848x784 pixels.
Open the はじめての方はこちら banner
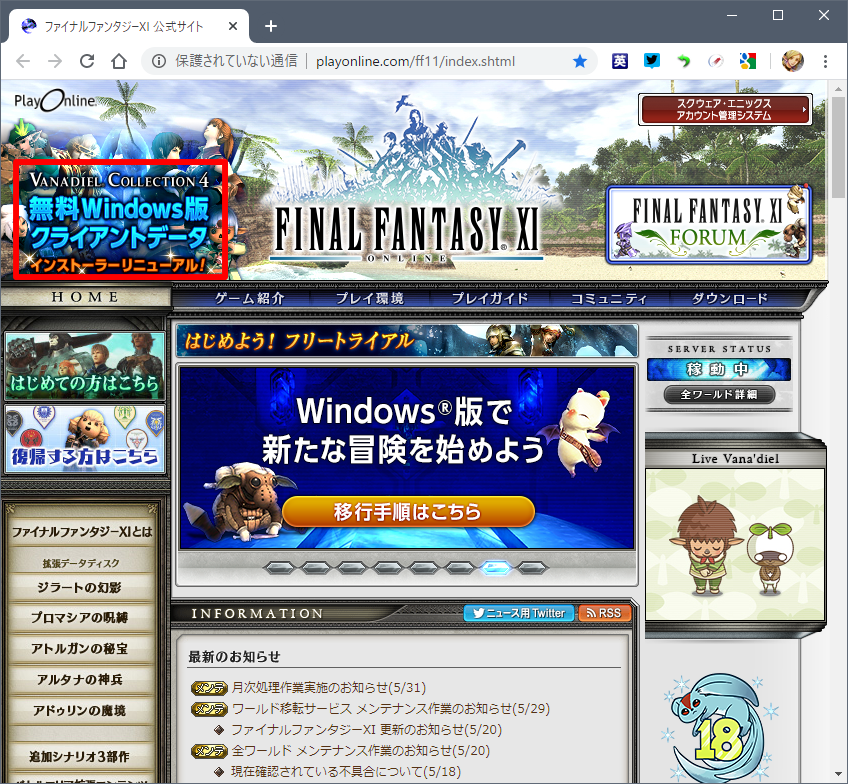[x=85, y=366]
